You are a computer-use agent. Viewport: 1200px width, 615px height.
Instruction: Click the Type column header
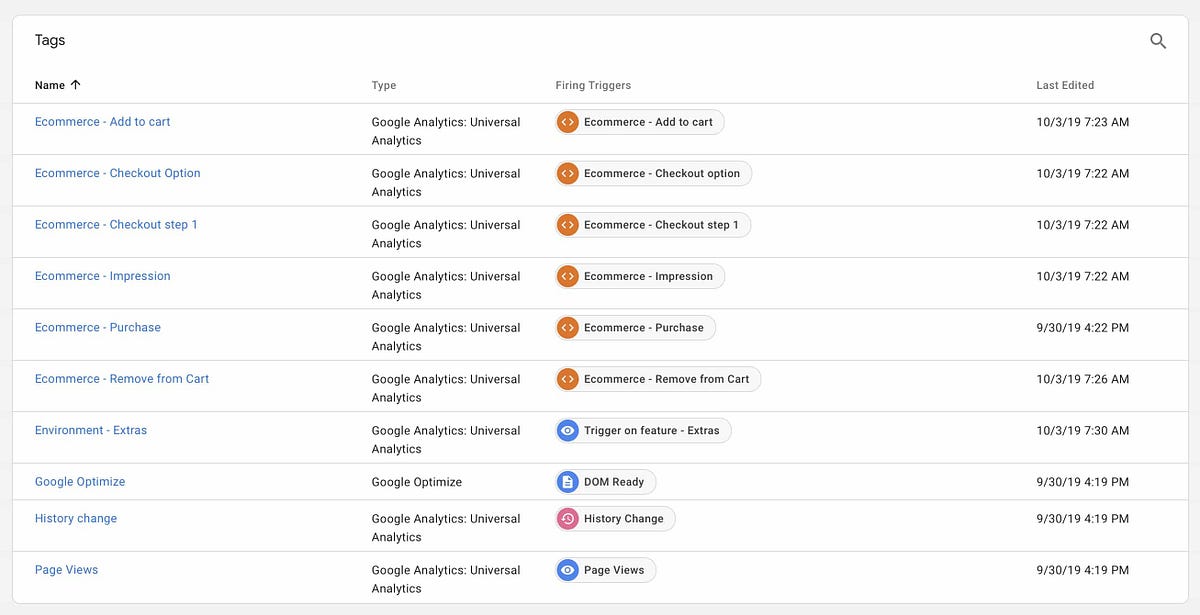384,86
